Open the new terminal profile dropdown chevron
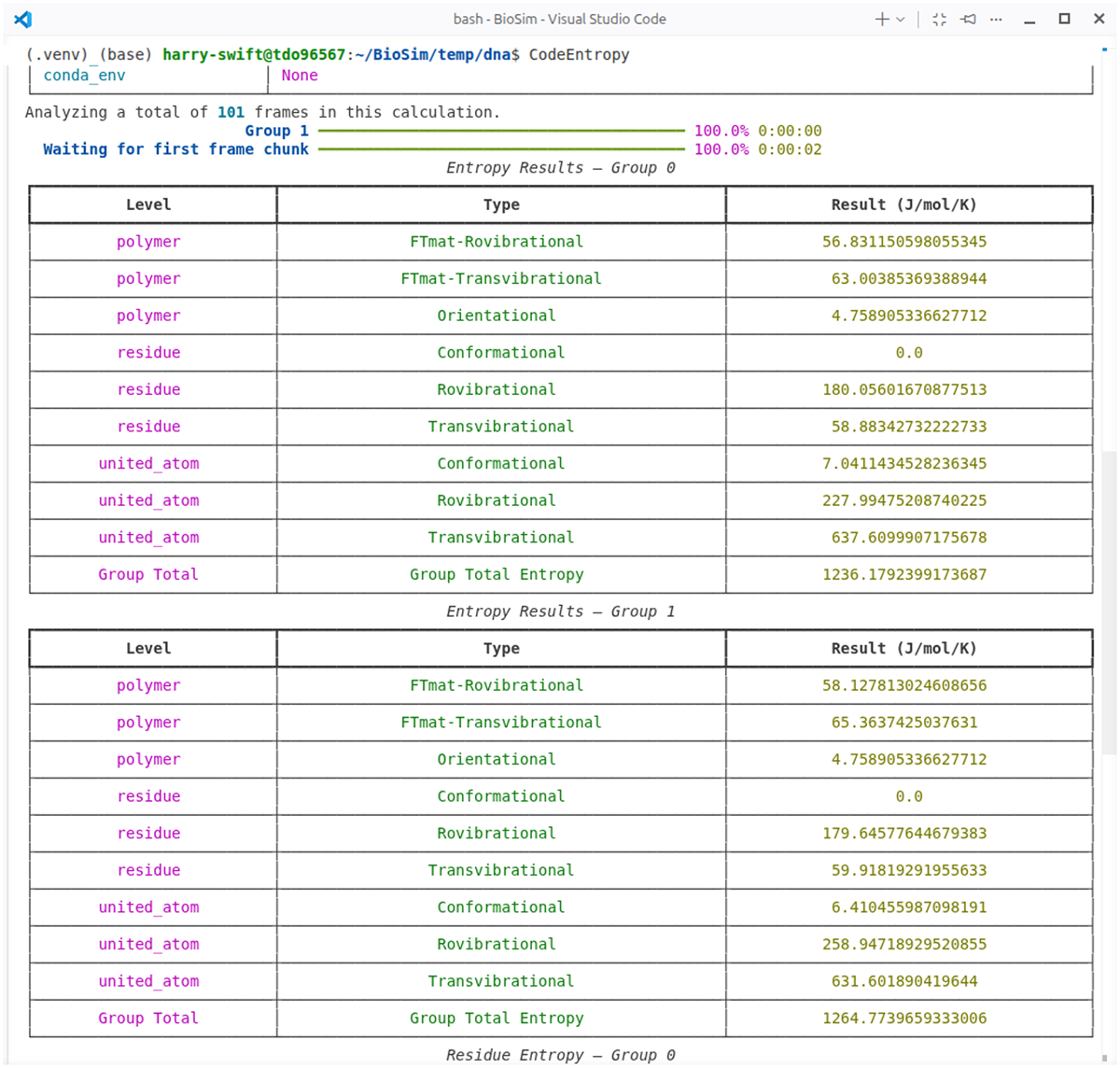Image resolution: width=1120 pixels, height=1068 pixels. click(901, 19)
